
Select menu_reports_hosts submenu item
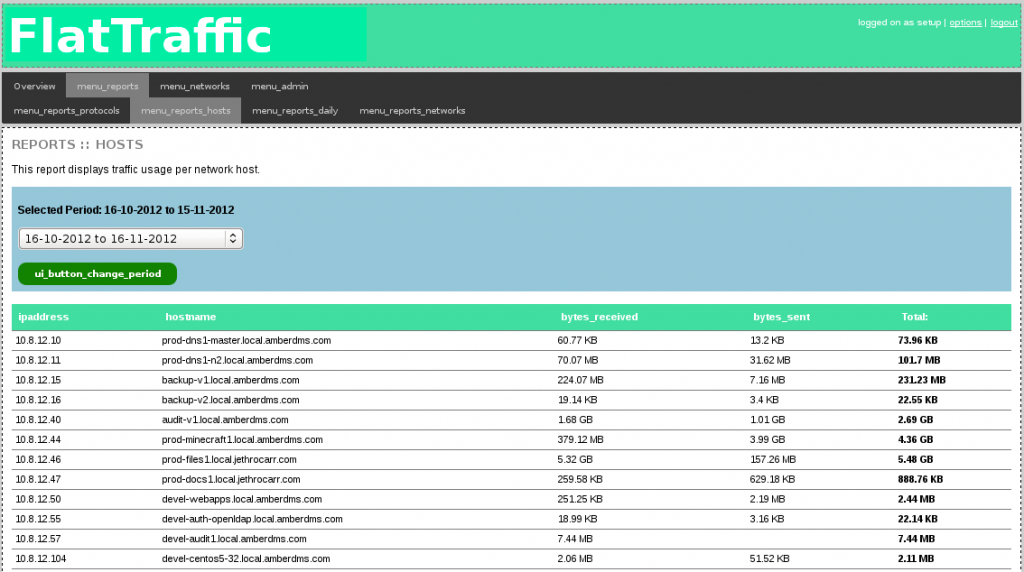pyautogui.click(x=186, y=110)
